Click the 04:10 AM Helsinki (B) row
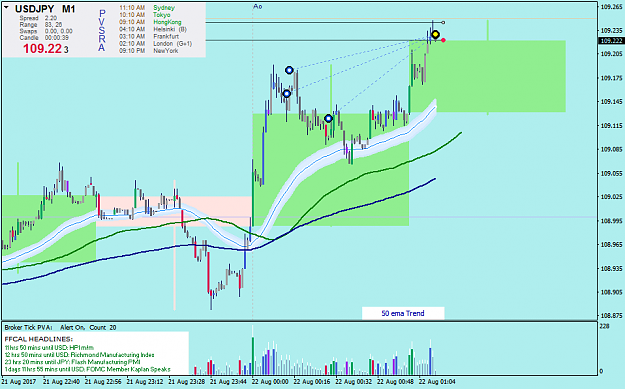This screenshot has width=625, height=389. click(x=153, y=29)
